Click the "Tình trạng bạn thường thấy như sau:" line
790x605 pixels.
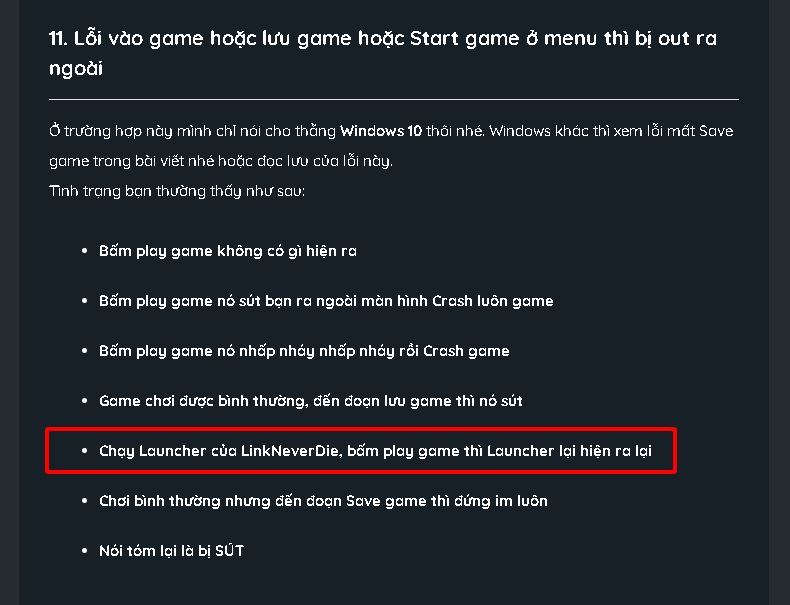click(x=177, y=191)
